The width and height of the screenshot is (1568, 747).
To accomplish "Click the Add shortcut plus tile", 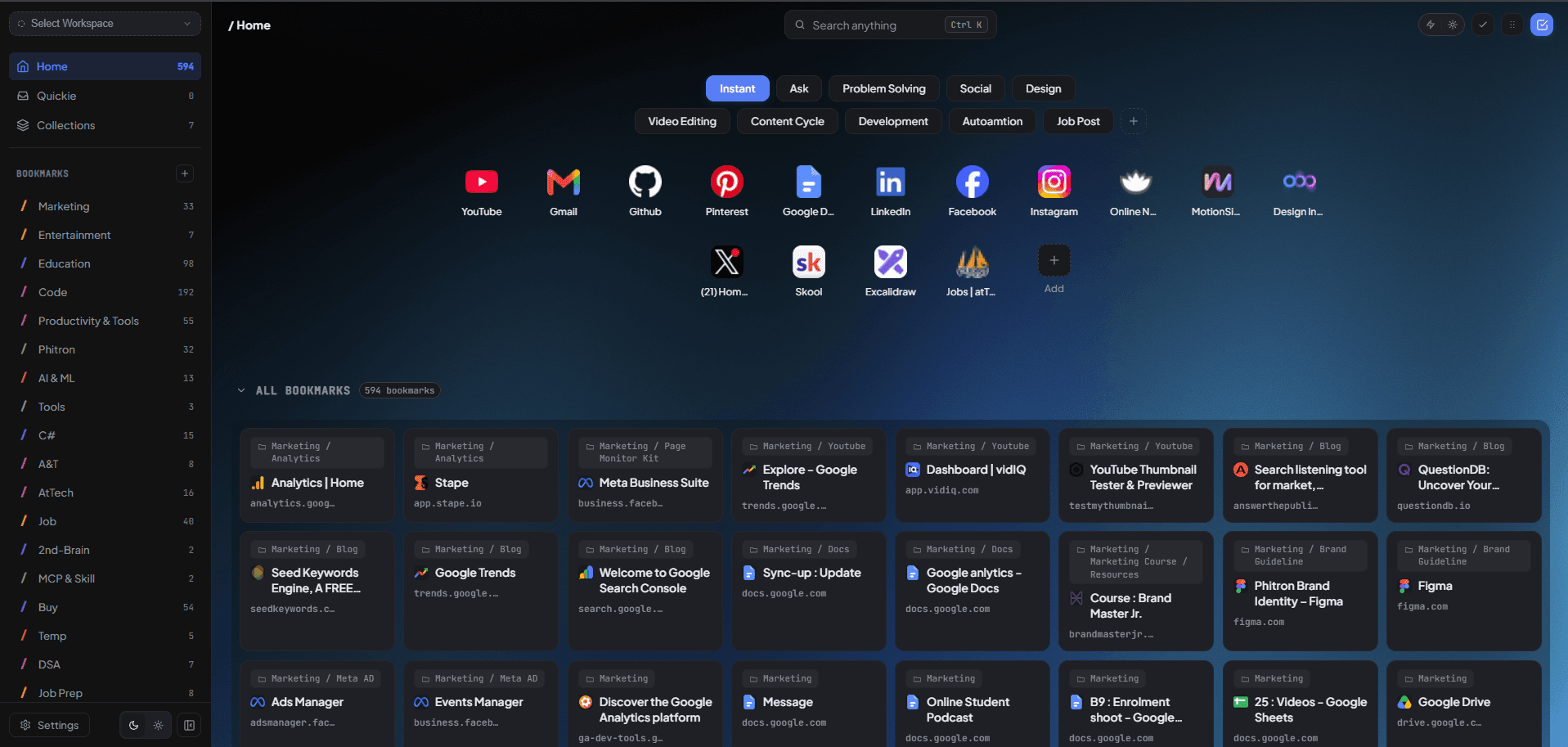I will pos(1054,260).
